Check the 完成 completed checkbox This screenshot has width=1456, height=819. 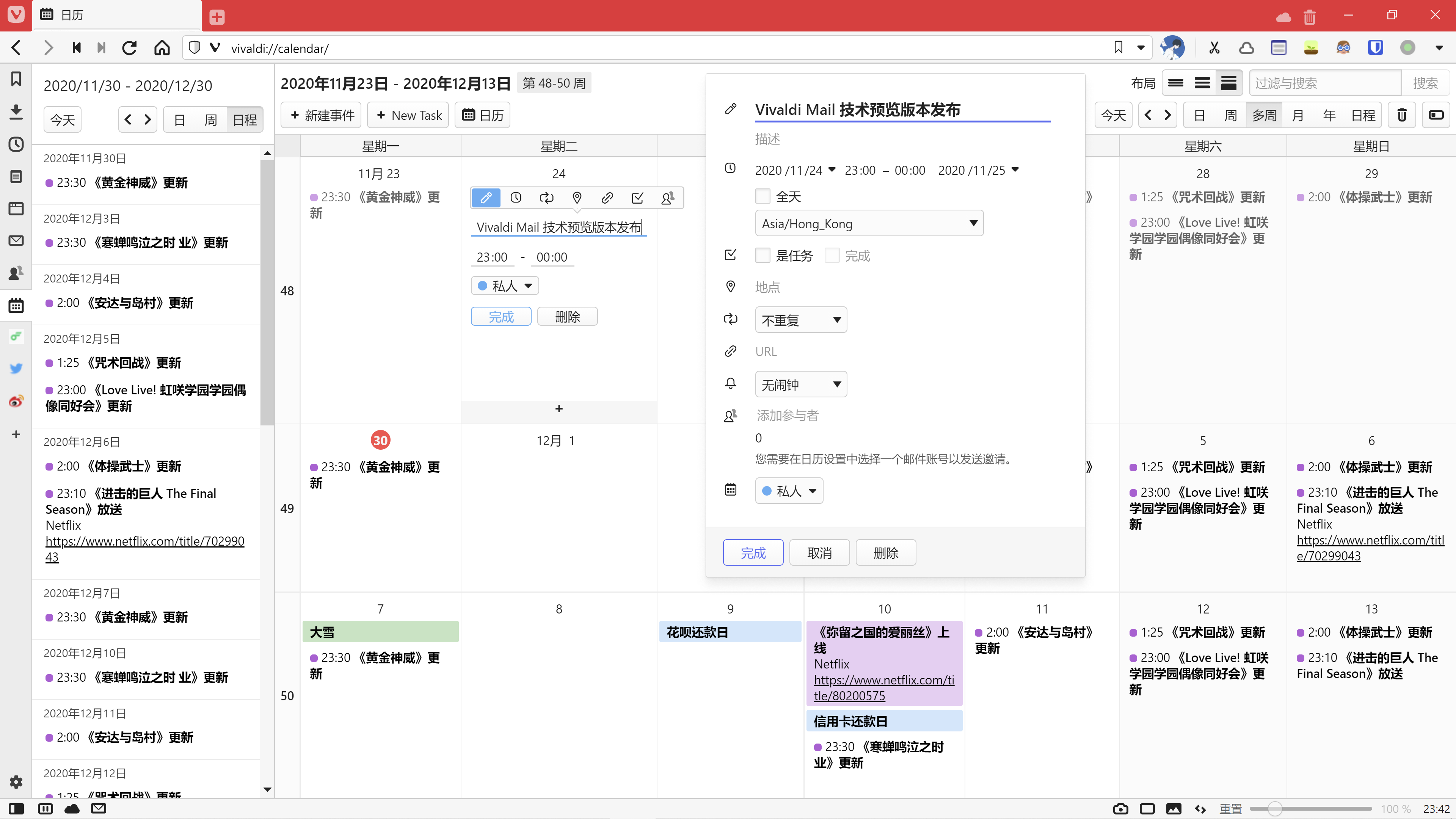coord(832,256)
